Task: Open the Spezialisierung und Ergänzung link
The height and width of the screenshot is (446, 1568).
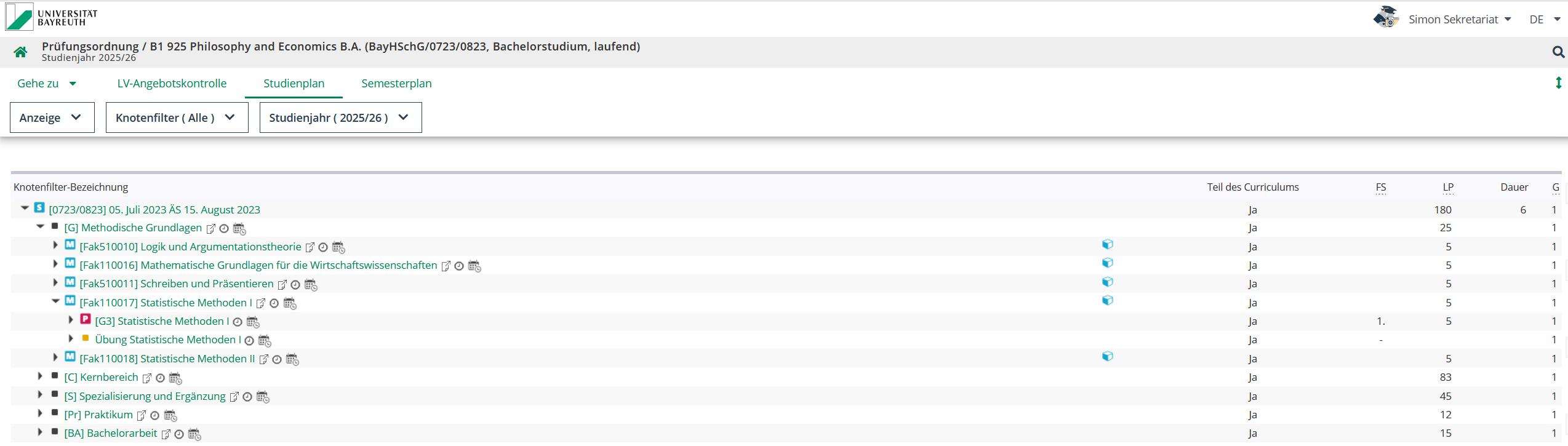Action: click(145, 397)
